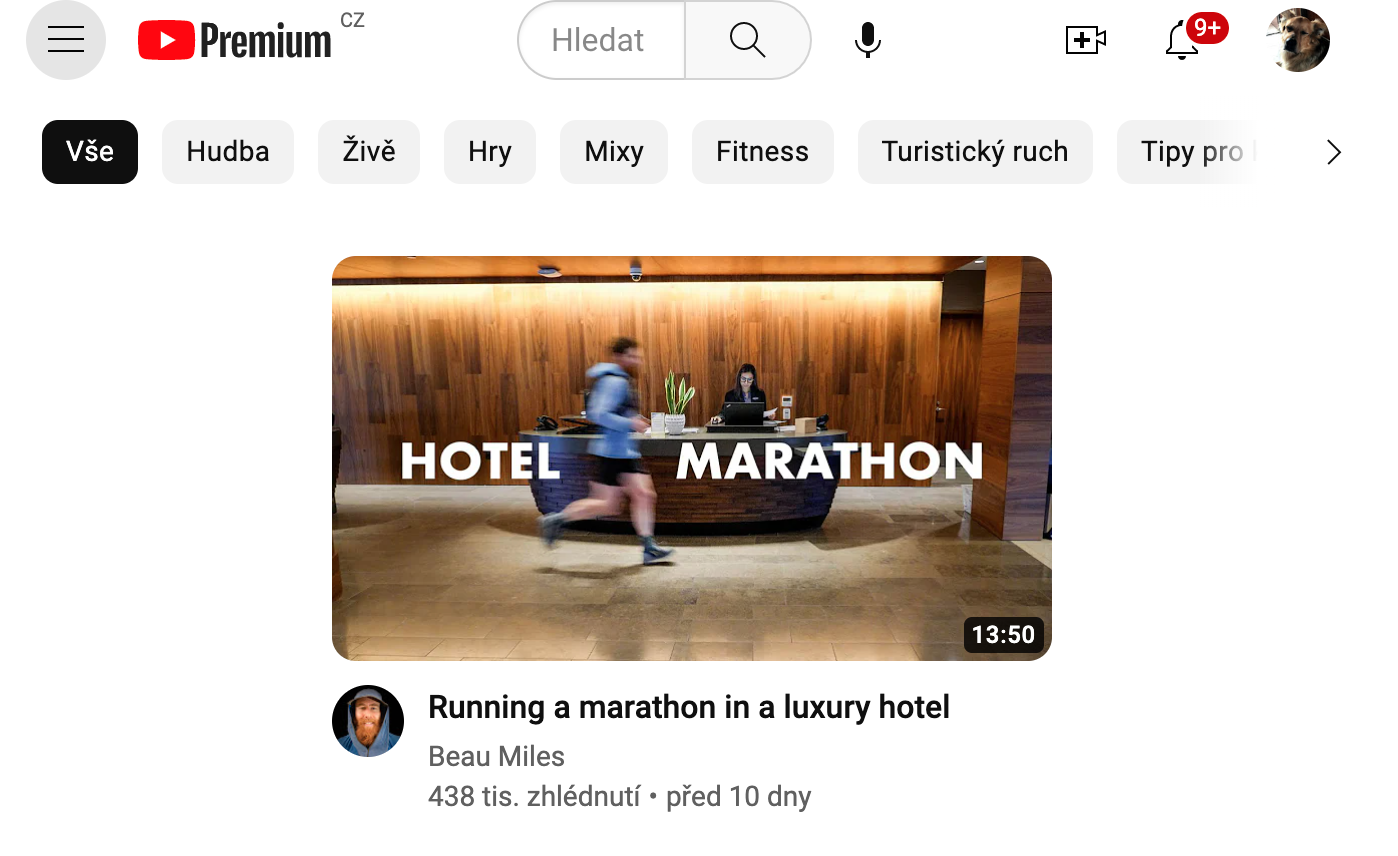Select the Mixy chip
The height and width of the screenshot is (856, 1398).
(x=614, y=152)
